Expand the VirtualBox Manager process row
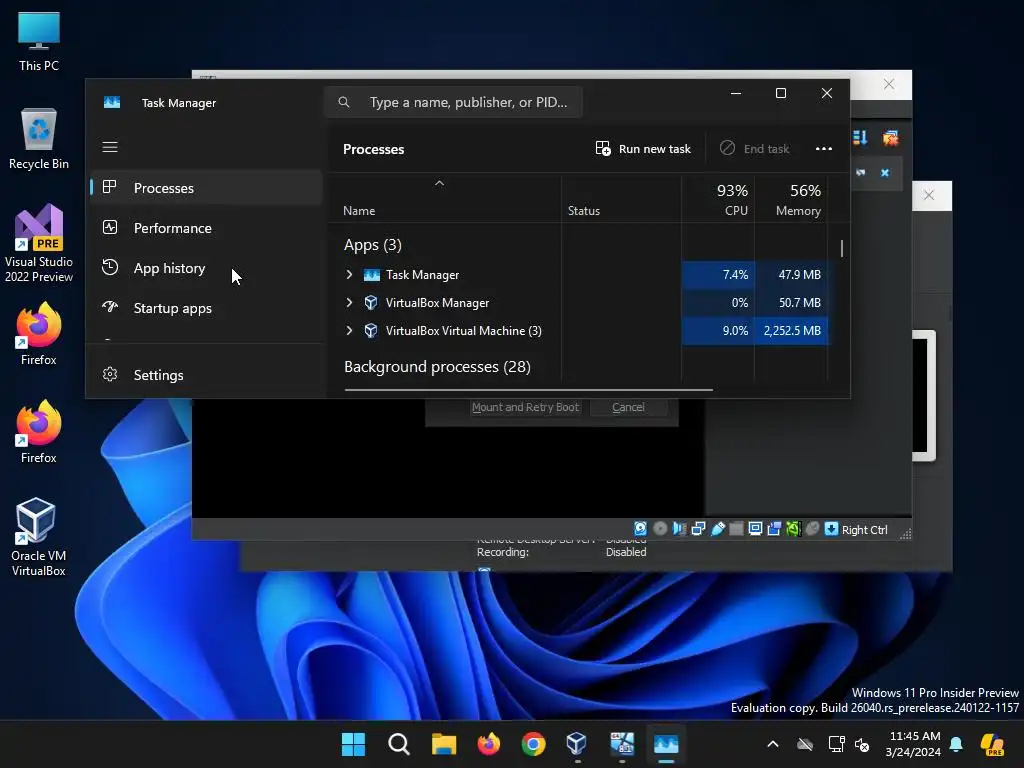 pyautogui.click(x=349, y=302)
